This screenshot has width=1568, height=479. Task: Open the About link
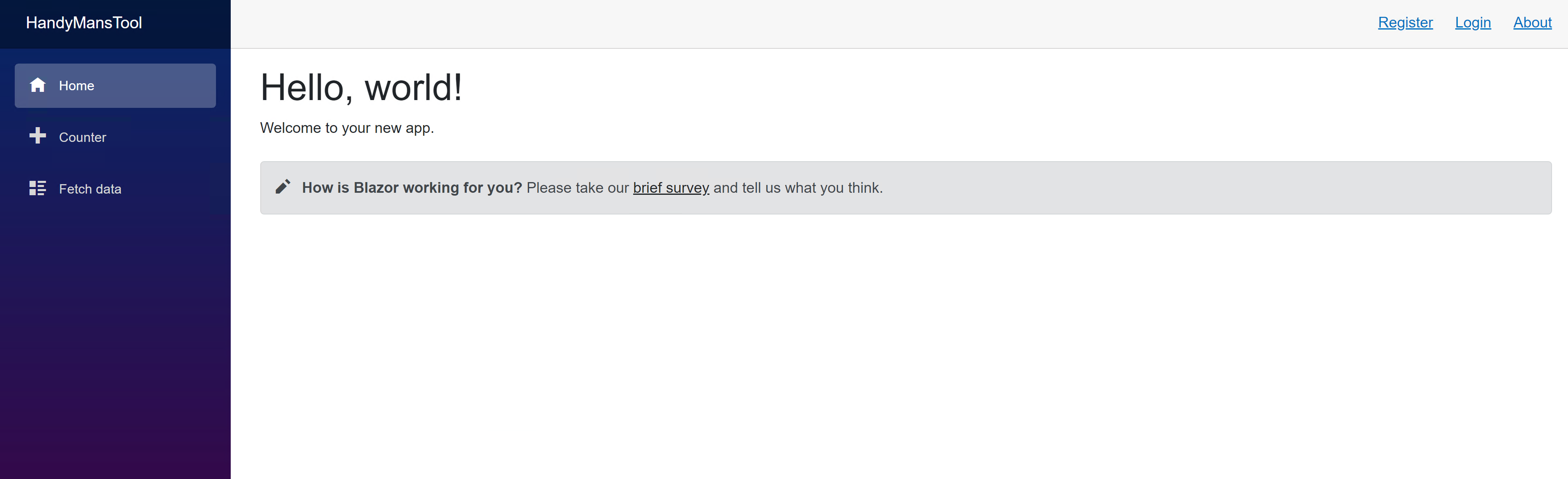click(1532, 23)
